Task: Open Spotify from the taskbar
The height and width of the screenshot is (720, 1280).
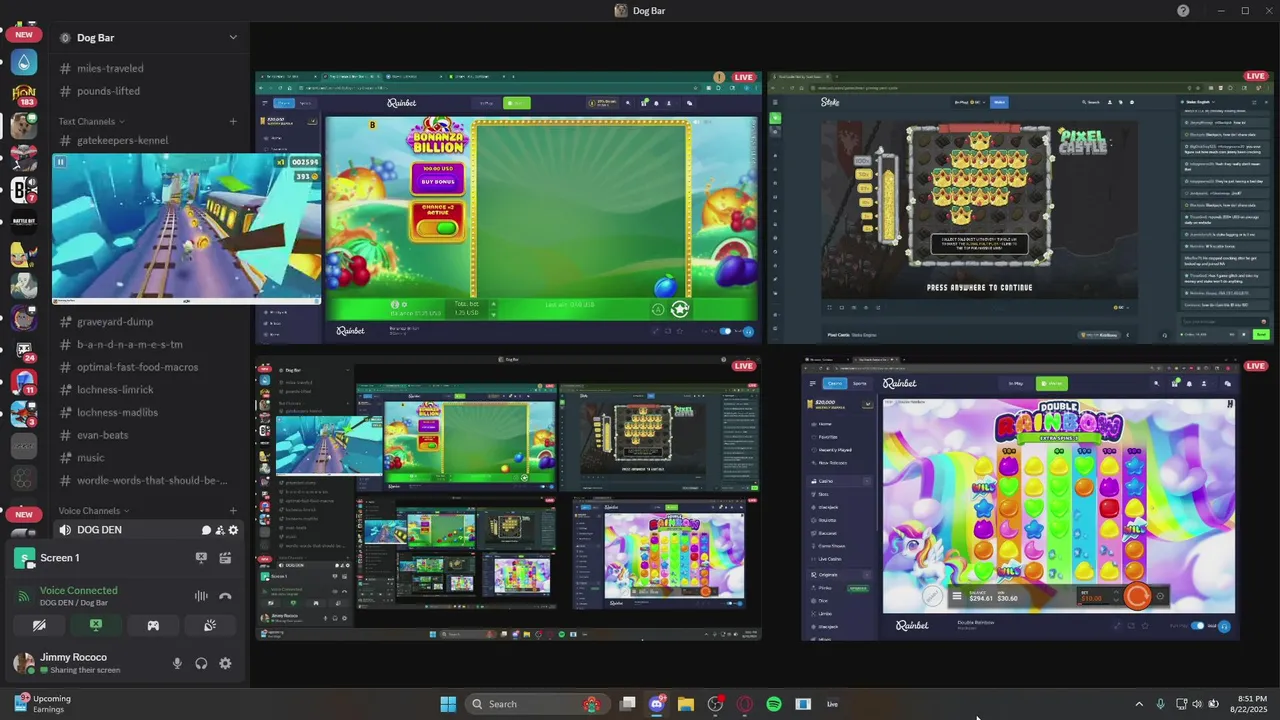Action: (x=774, y=704)
